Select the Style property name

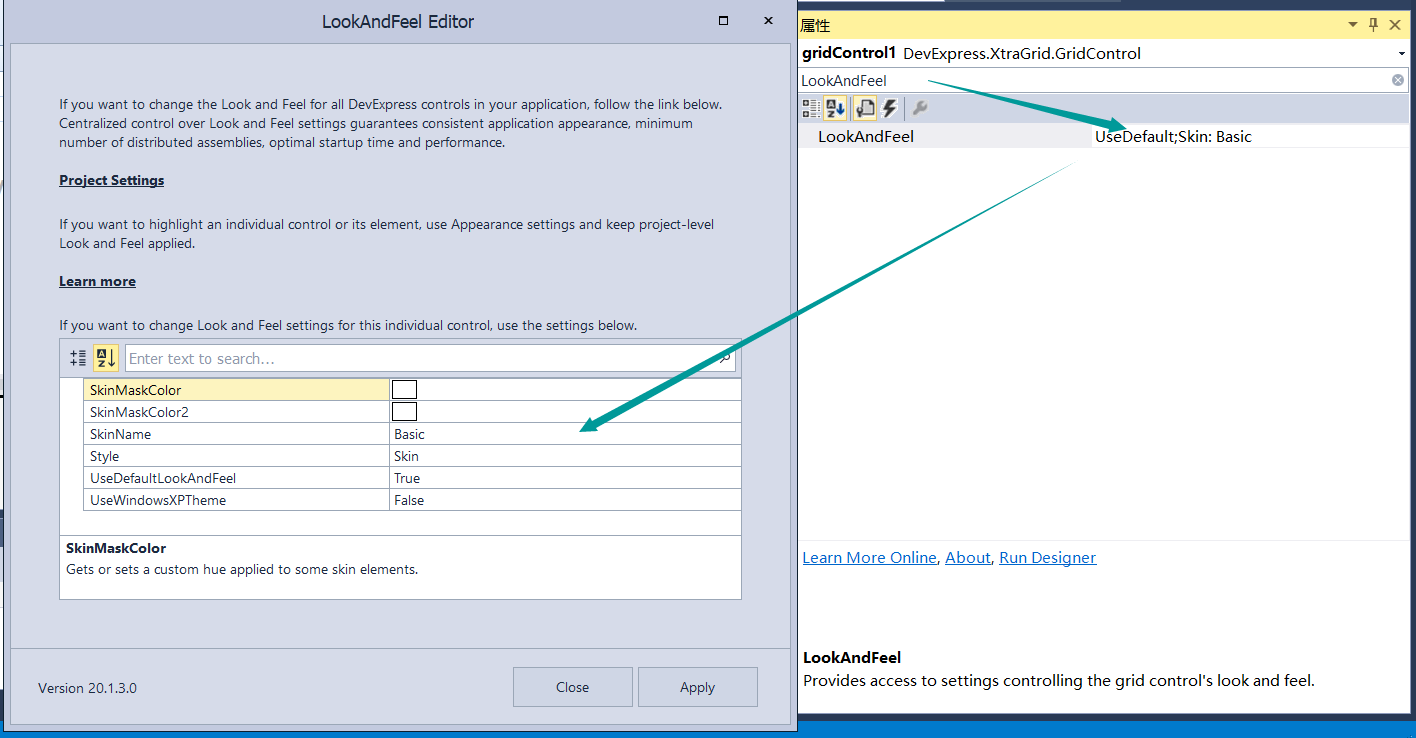click(x=104, y=456)
